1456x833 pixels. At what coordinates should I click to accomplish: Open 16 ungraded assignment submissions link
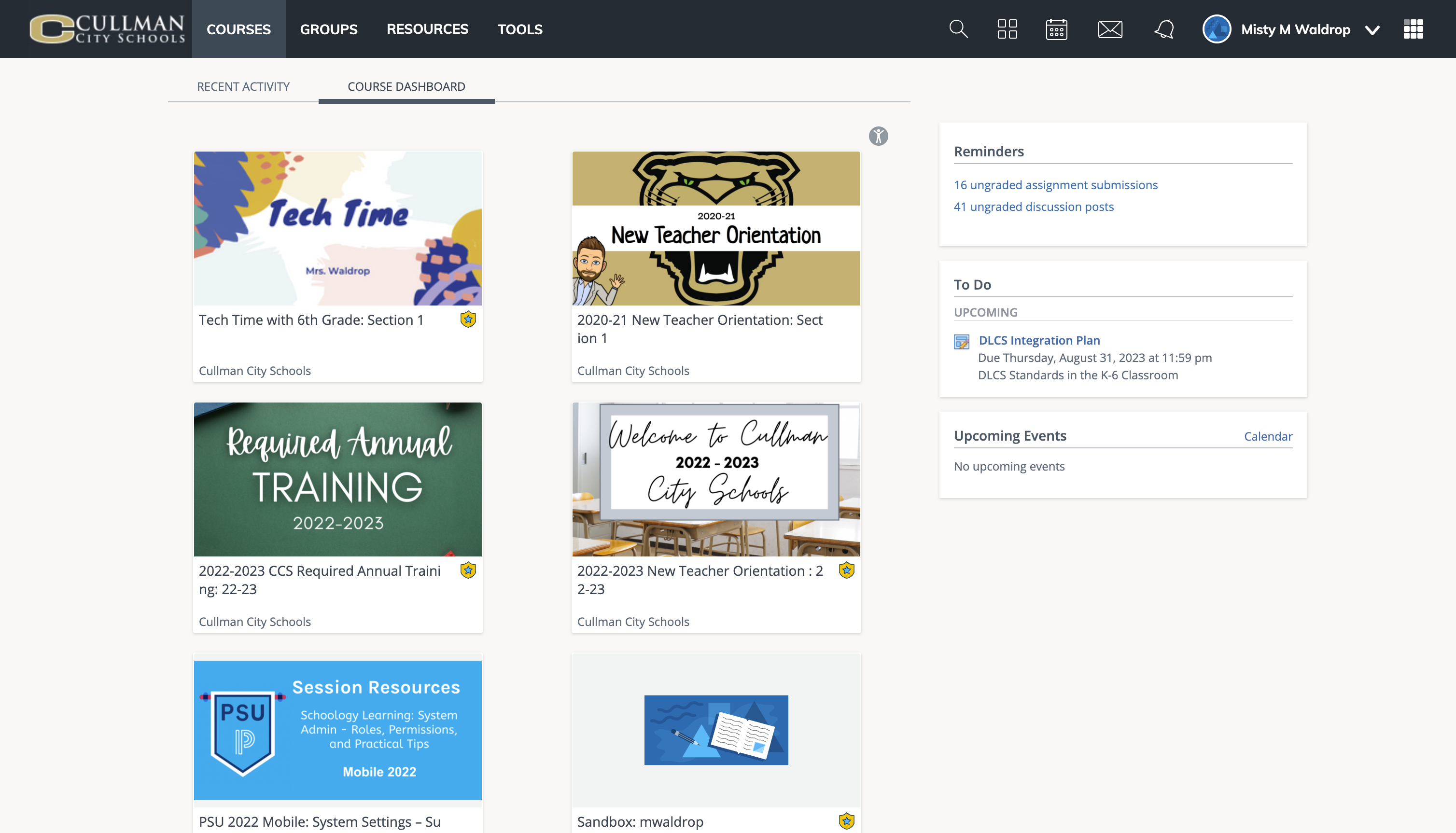tap(1055, 185)
